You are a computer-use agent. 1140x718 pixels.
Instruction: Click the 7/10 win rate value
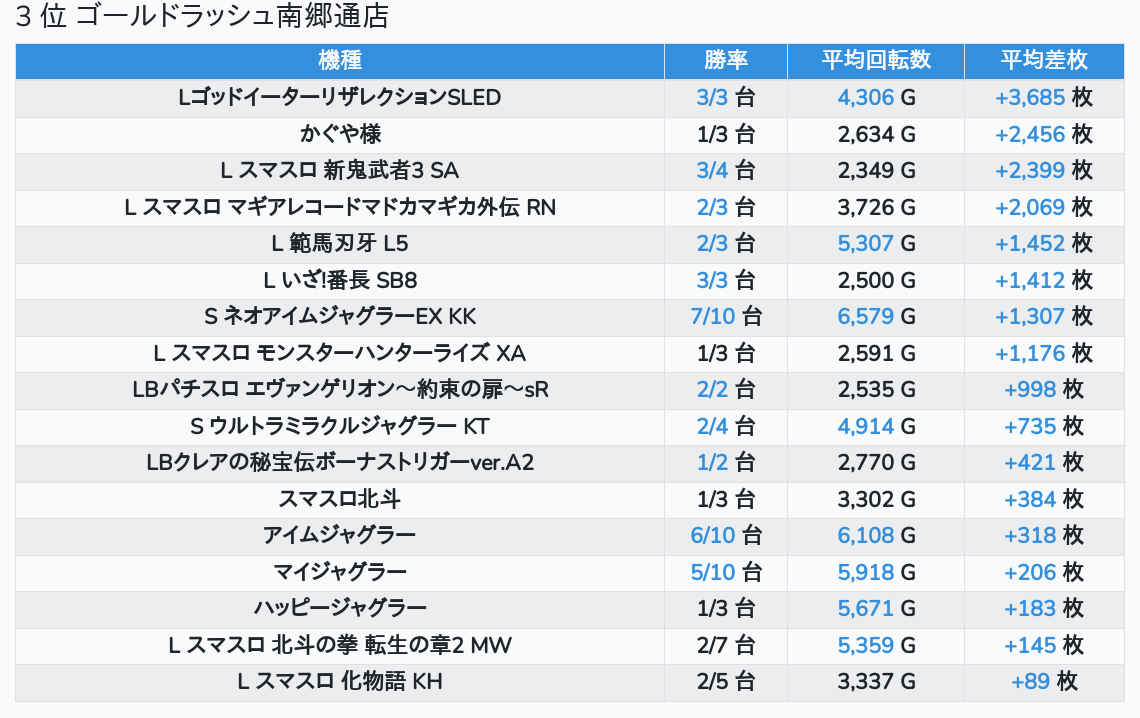pos(713,317)
